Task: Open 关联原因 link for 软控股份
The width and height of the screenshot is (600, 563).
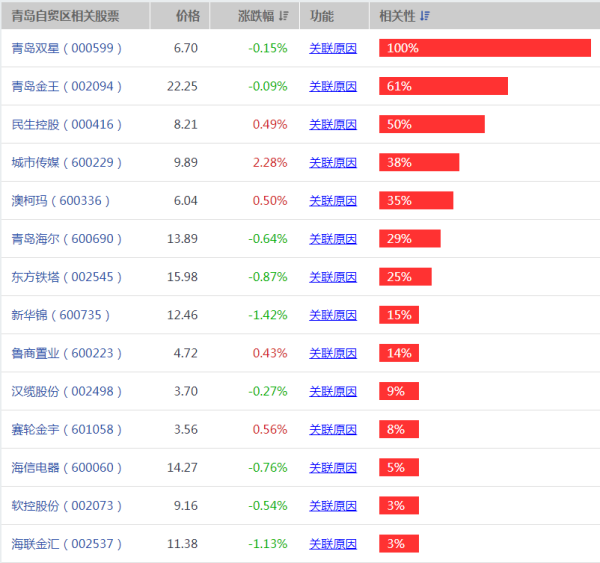Action: tap(333, 506)
